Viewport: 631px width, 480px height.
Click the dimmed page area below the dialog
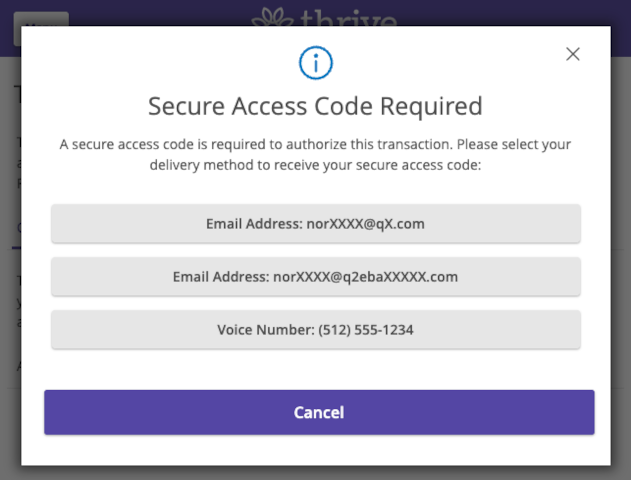pos(316,473)
